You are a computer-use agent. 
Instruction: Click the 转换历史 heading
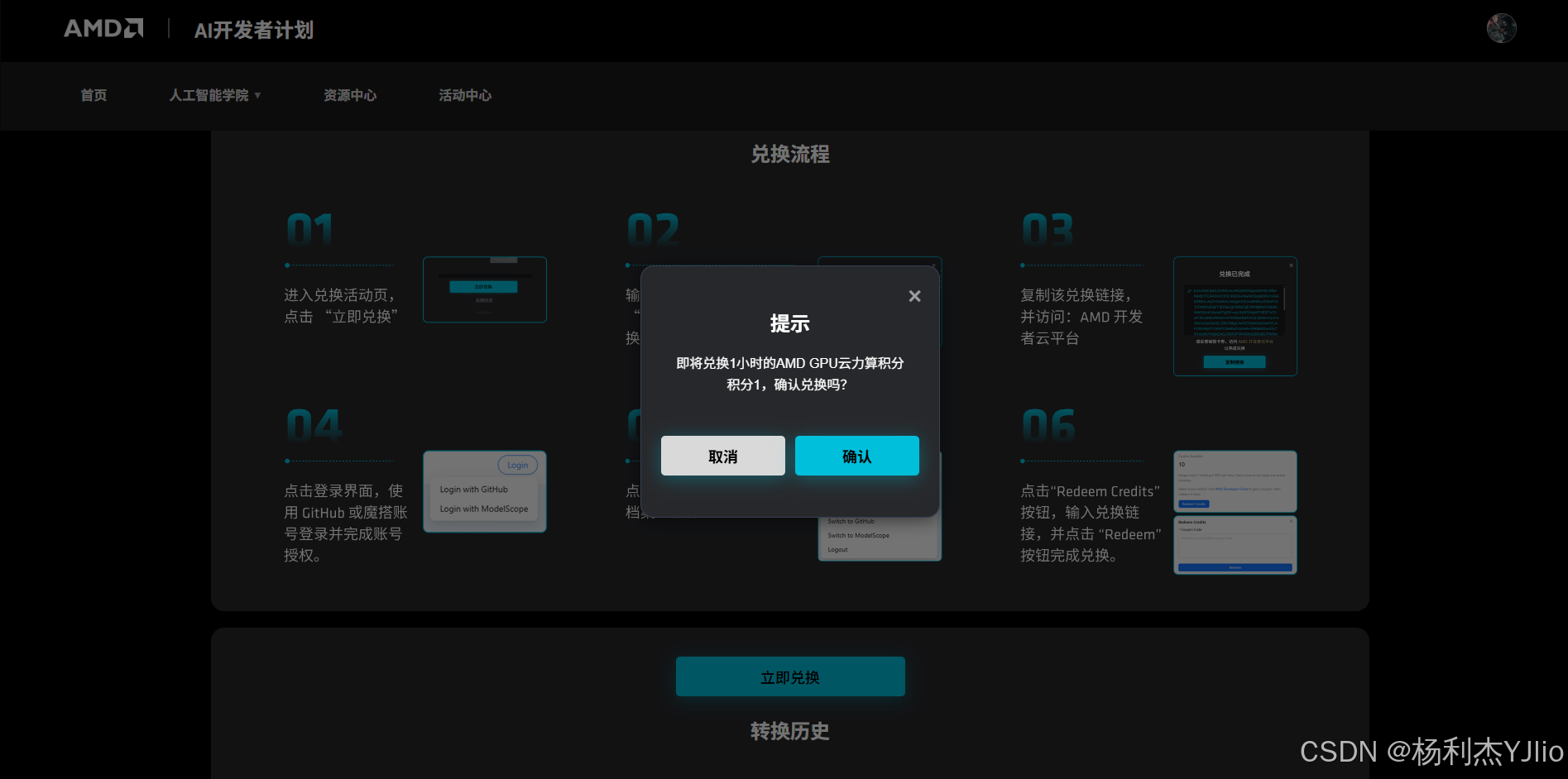click(790, 731)
